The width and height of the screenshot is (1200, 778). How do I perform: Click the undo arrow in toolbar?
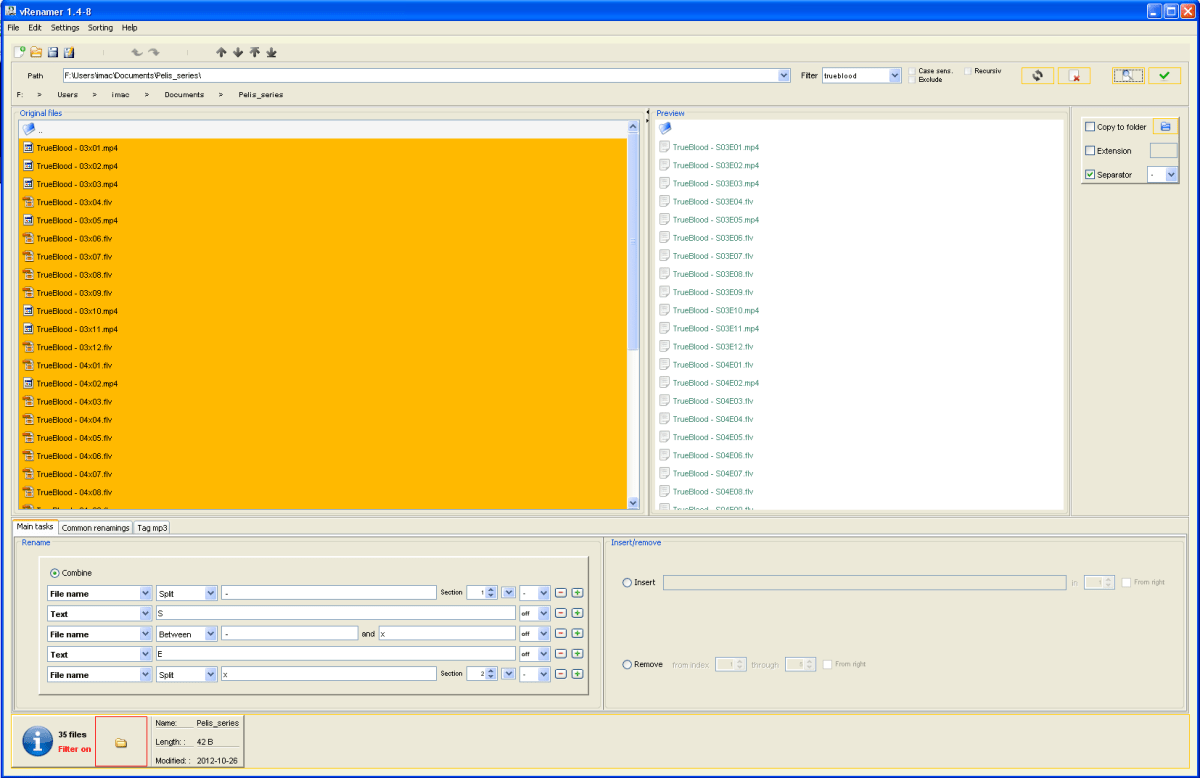pyautogui.click(x=137, y=52)
